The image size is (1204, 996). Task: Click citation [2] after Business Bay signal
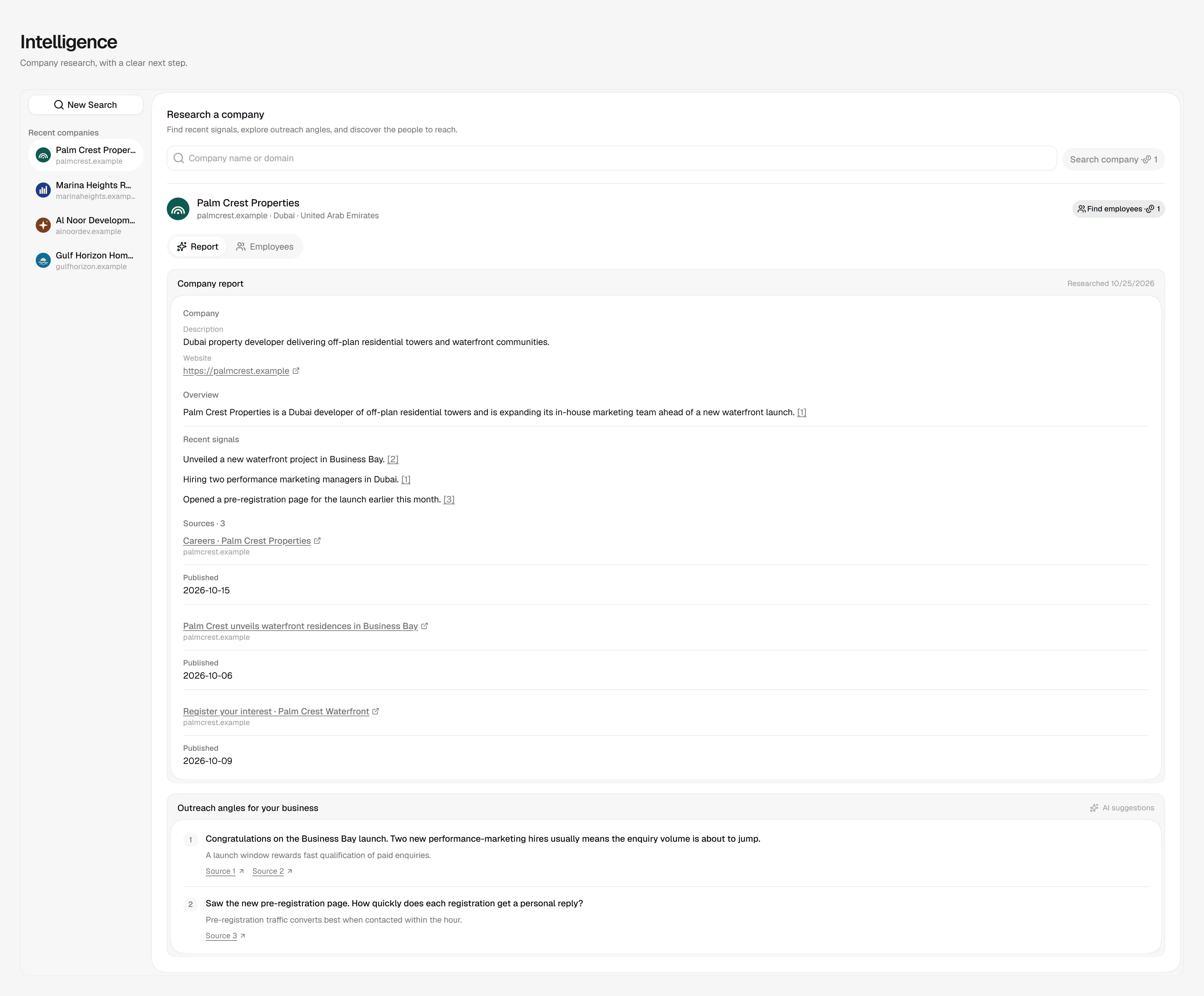coord(393,459)
